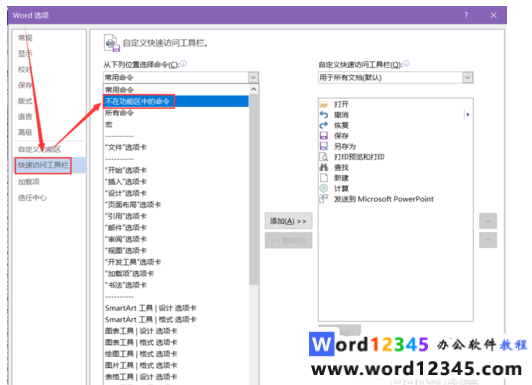The height and width of the screenshot is (385, 532).
Task: Click the command list scroll up arrow
Action: (253, 89)
